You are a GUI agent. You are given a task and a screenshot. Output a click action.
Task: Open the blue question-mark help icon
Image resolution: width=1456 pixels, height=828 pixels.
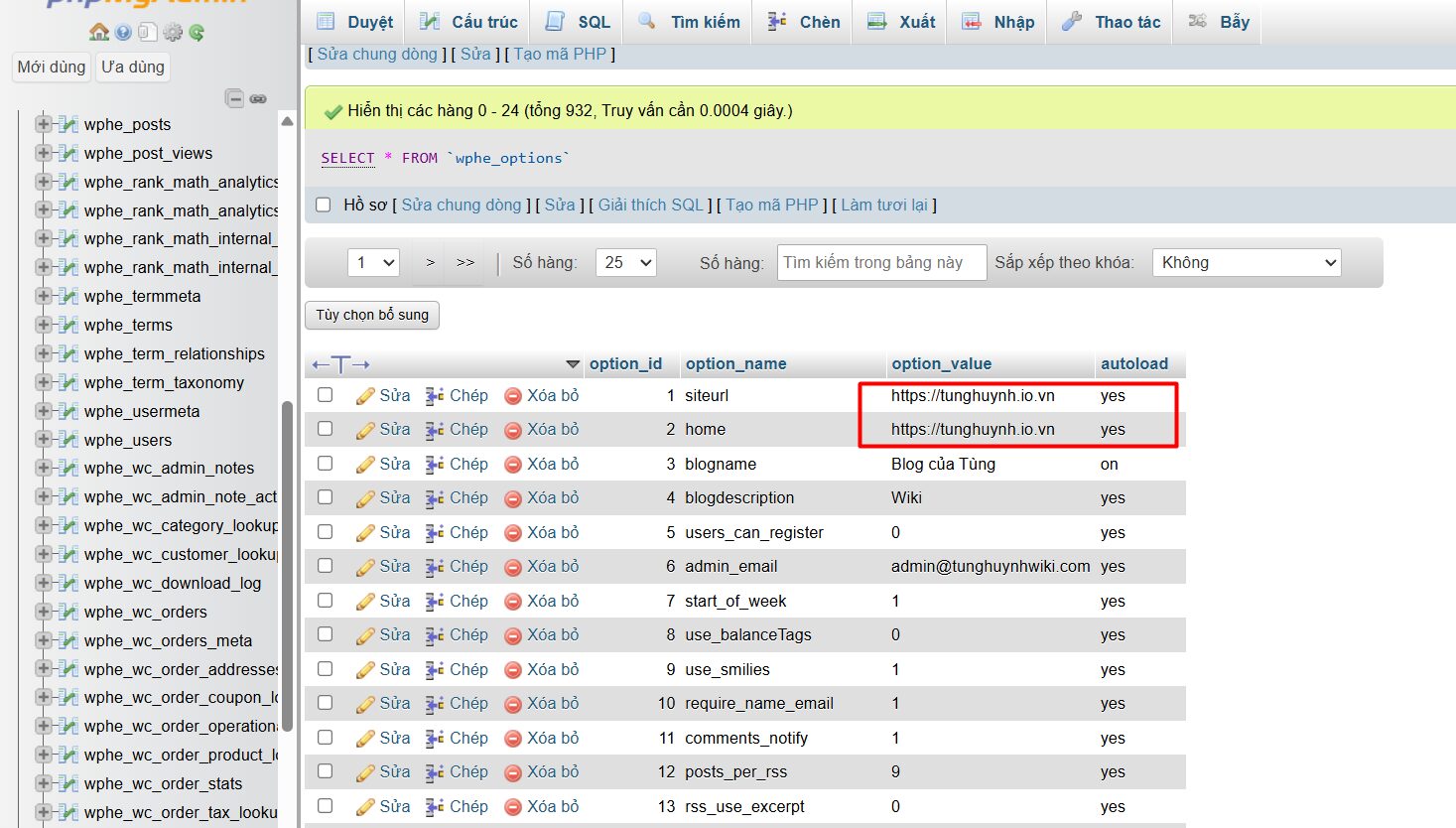(x=123, y=33)
